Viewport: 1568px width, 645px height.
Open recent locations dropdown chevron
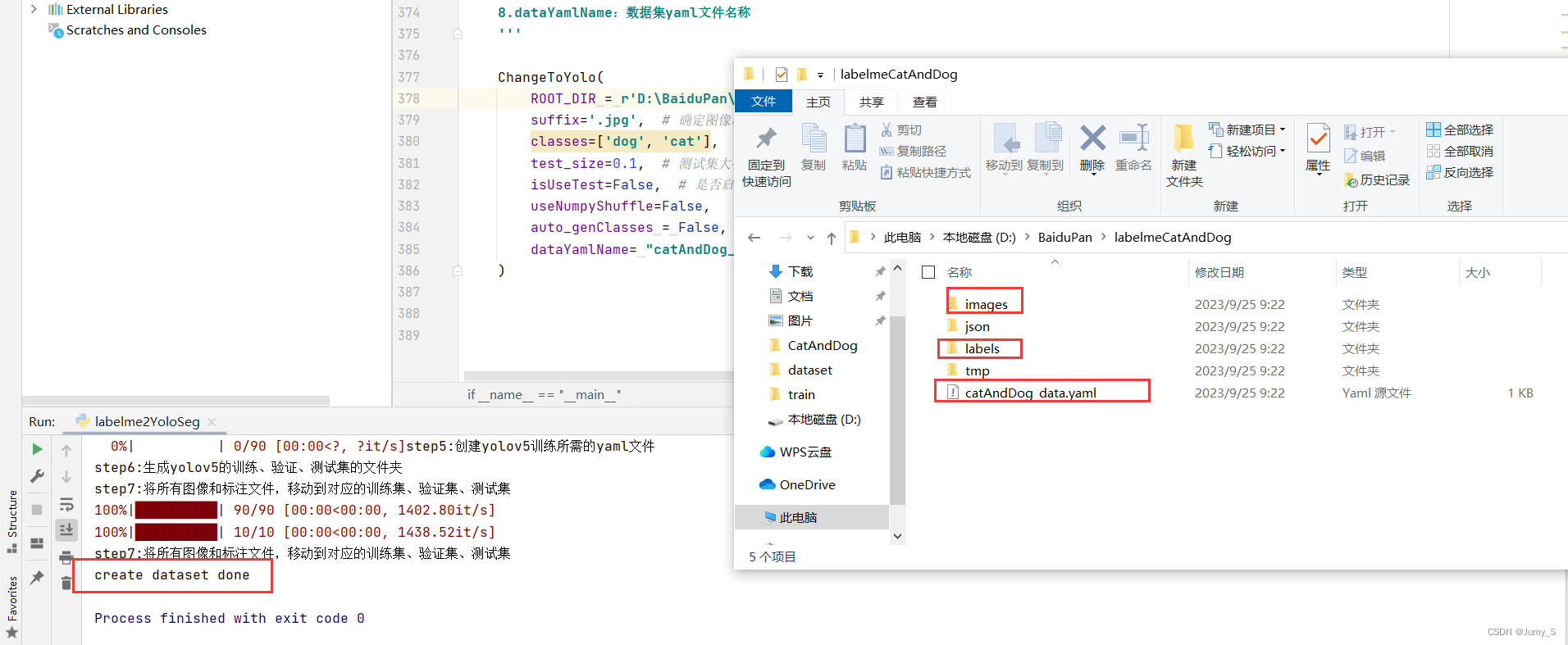pos(810,238)
